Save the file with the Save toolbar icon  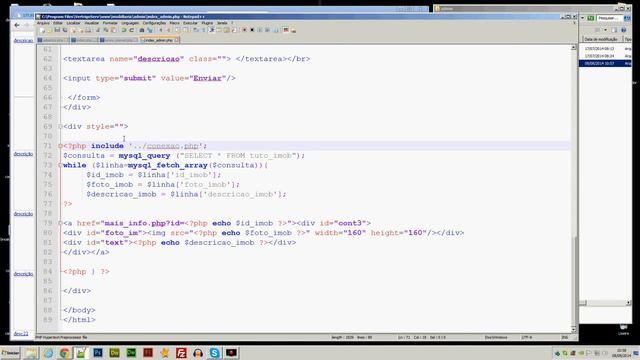57,30
